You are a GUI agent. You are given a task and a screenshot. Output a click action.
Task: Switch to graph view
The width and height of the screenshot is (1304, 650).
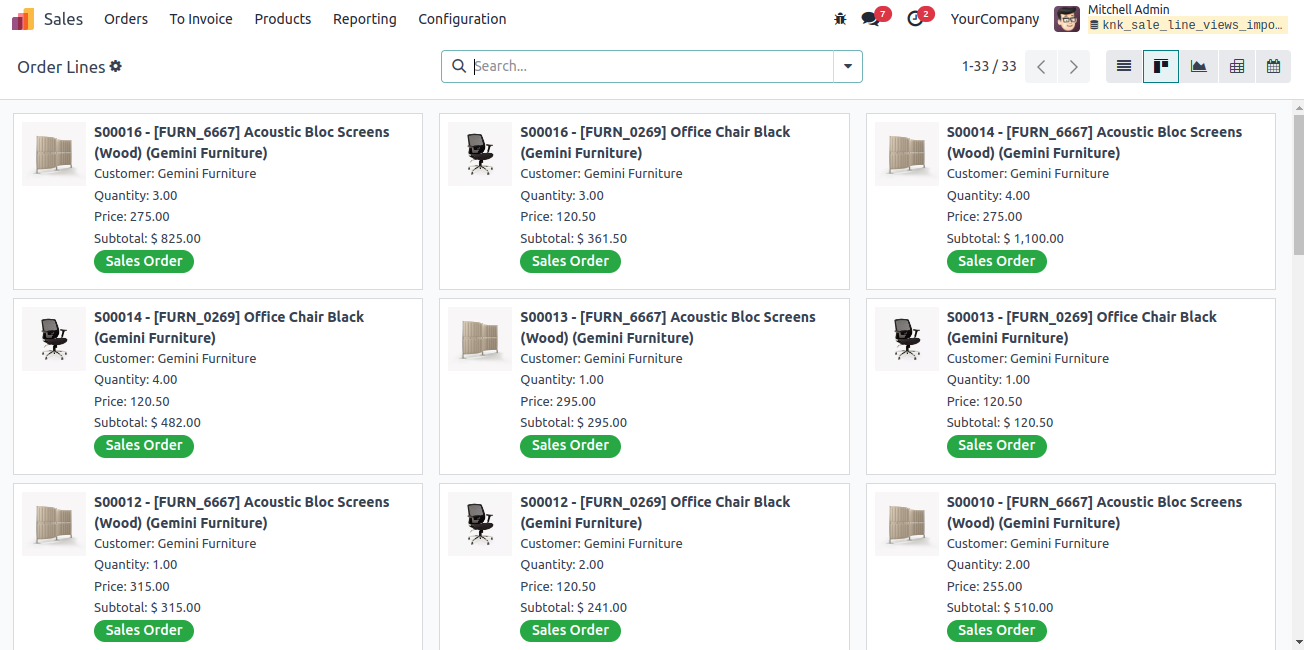click(1198, 66)
